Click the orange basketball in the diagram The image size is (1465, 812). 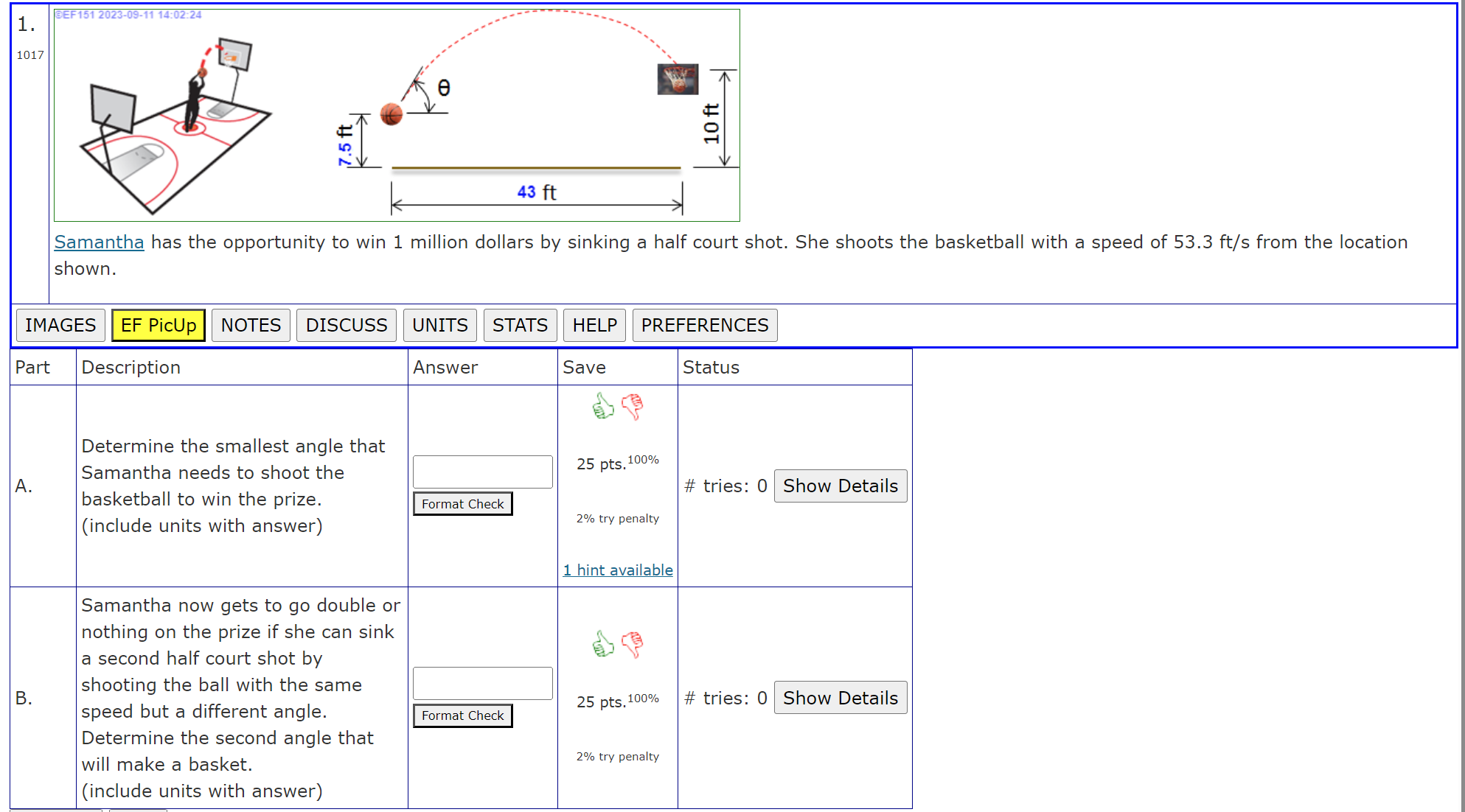click(x=392, y=114)
